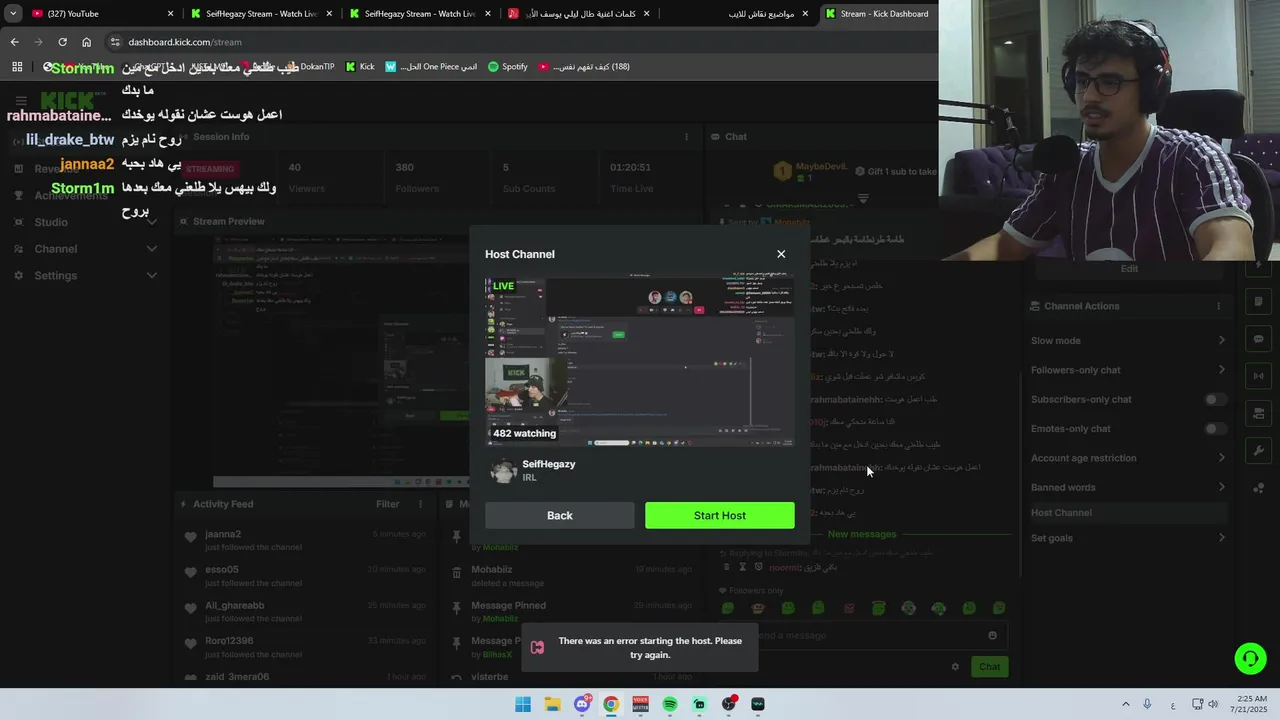Expand Slow mode settings
This screenshot has width=1280, height=720.
(x=1128, y=341)
